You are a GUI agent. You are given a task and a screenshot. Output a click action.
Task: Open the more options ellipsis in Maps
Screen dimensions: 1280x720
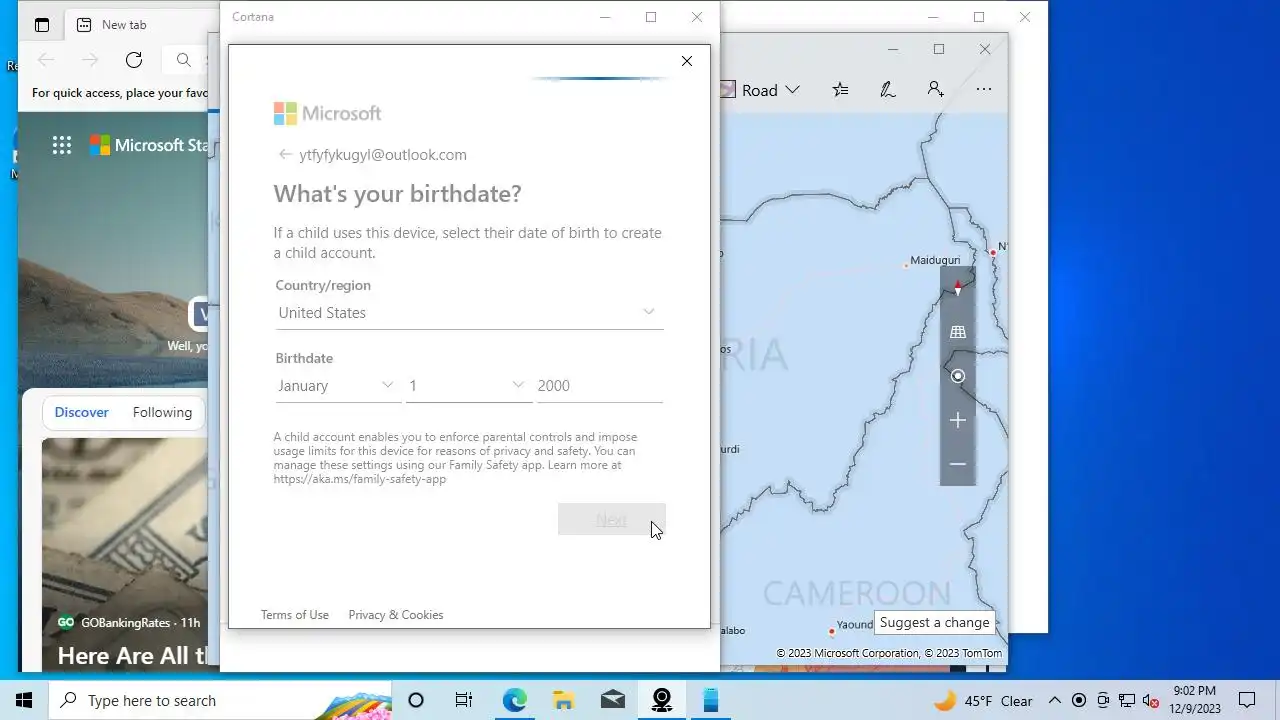(x=984, y=90)
